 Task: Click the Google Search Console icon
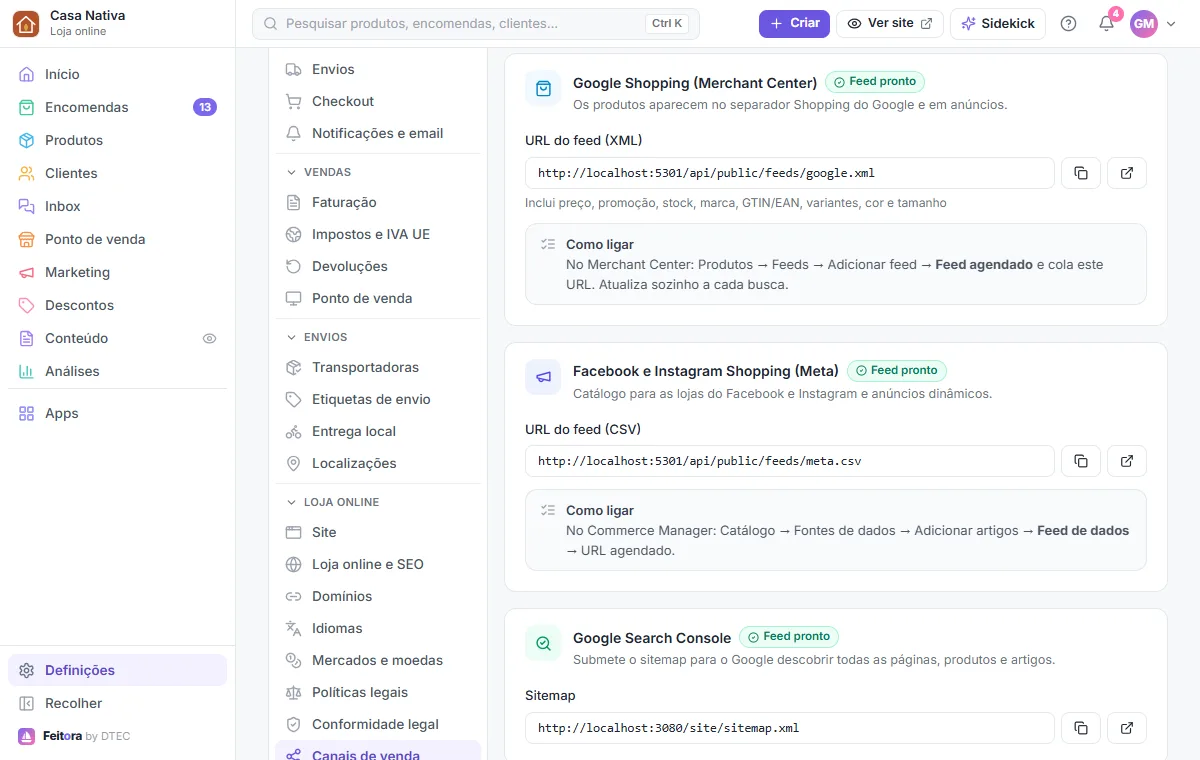click(x=543, y=644)
